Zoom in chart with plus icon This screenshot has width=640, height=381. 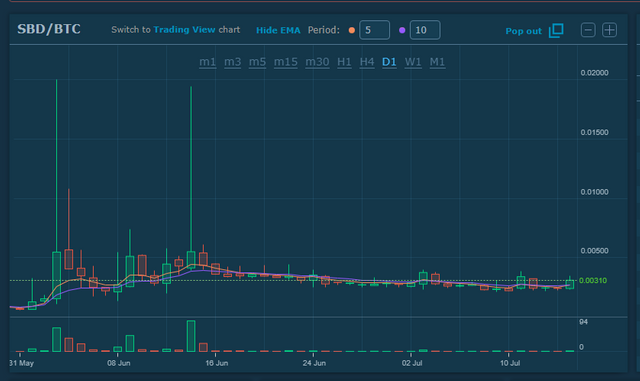609,30
